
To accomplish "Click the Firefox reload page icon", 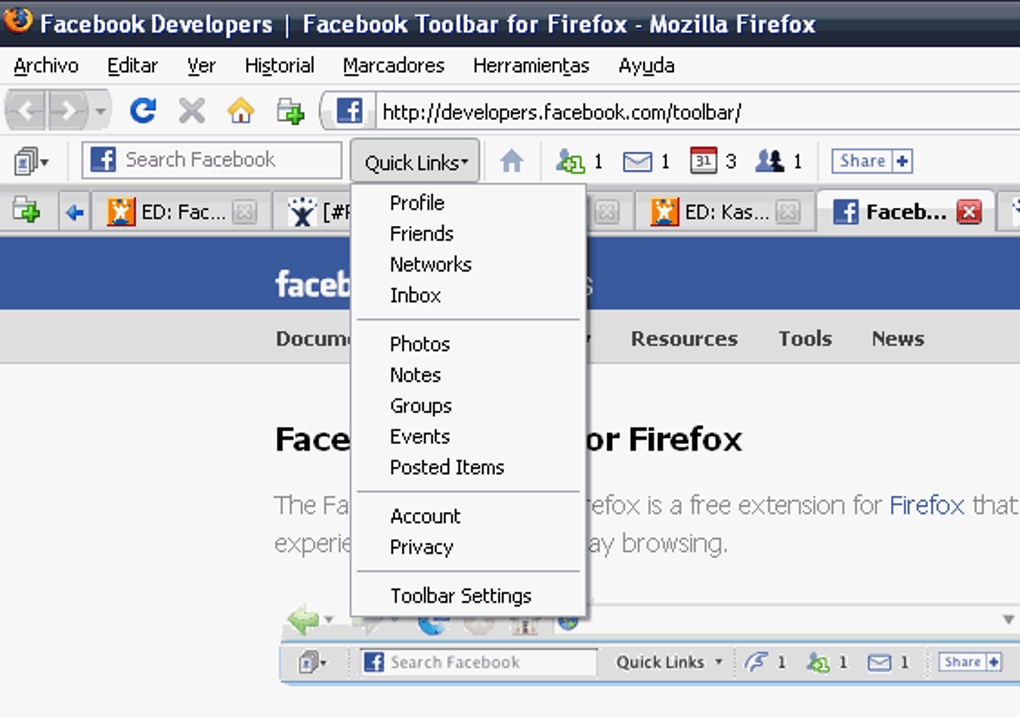I will (142, 111).
